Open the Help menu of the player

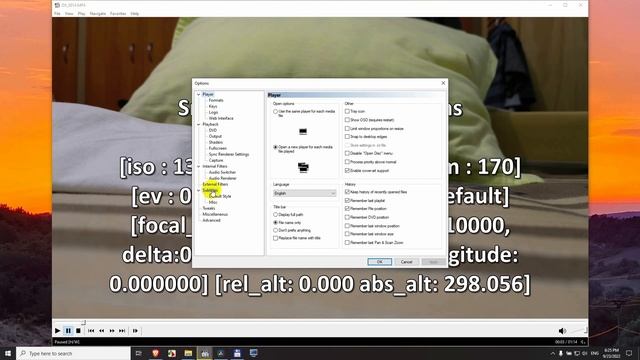coord(135,13)
